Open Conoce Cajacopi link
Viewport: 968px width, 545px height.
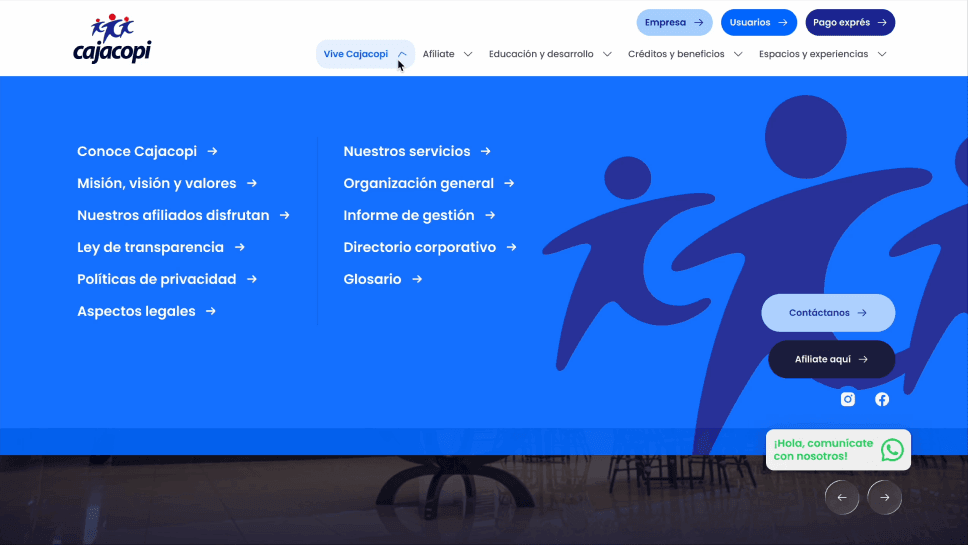(x=137, y=151)
